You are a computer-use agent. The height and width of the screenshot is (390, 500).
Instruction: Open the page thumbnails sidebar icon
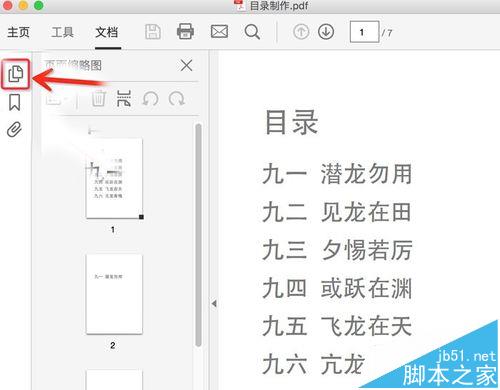(15, 74)
